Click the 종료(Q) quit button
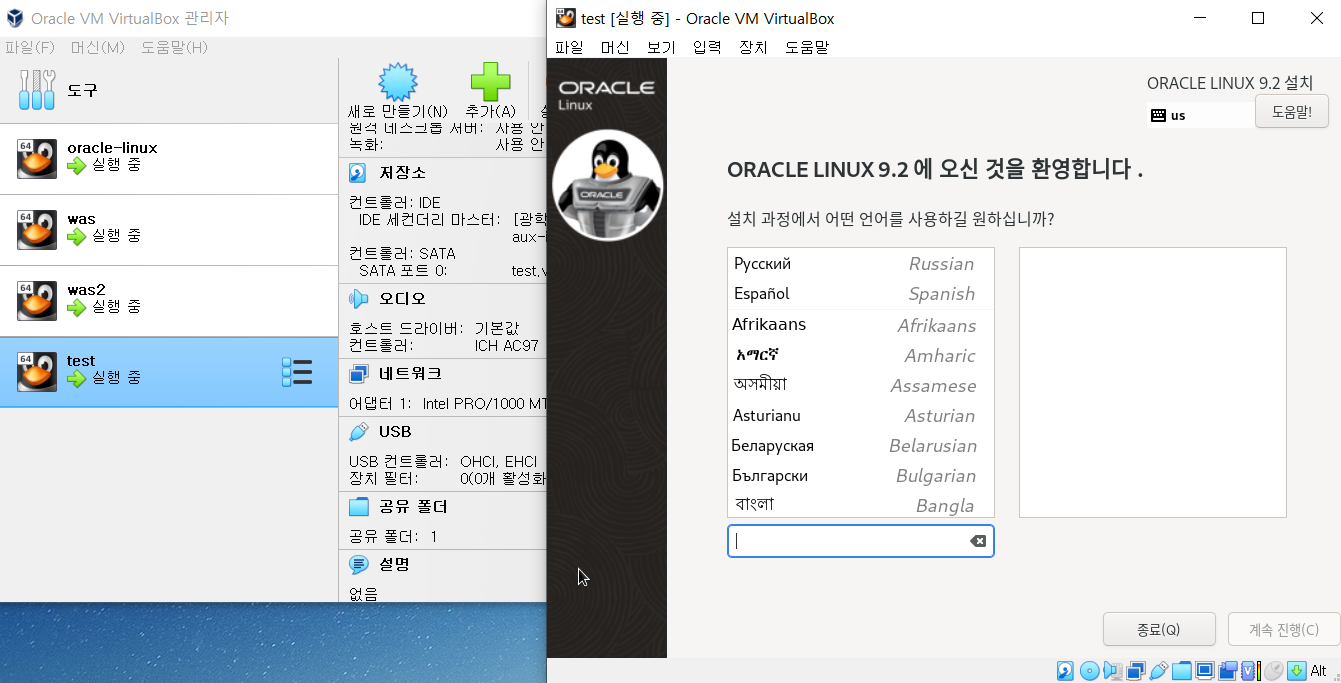 coord(1159,630)
